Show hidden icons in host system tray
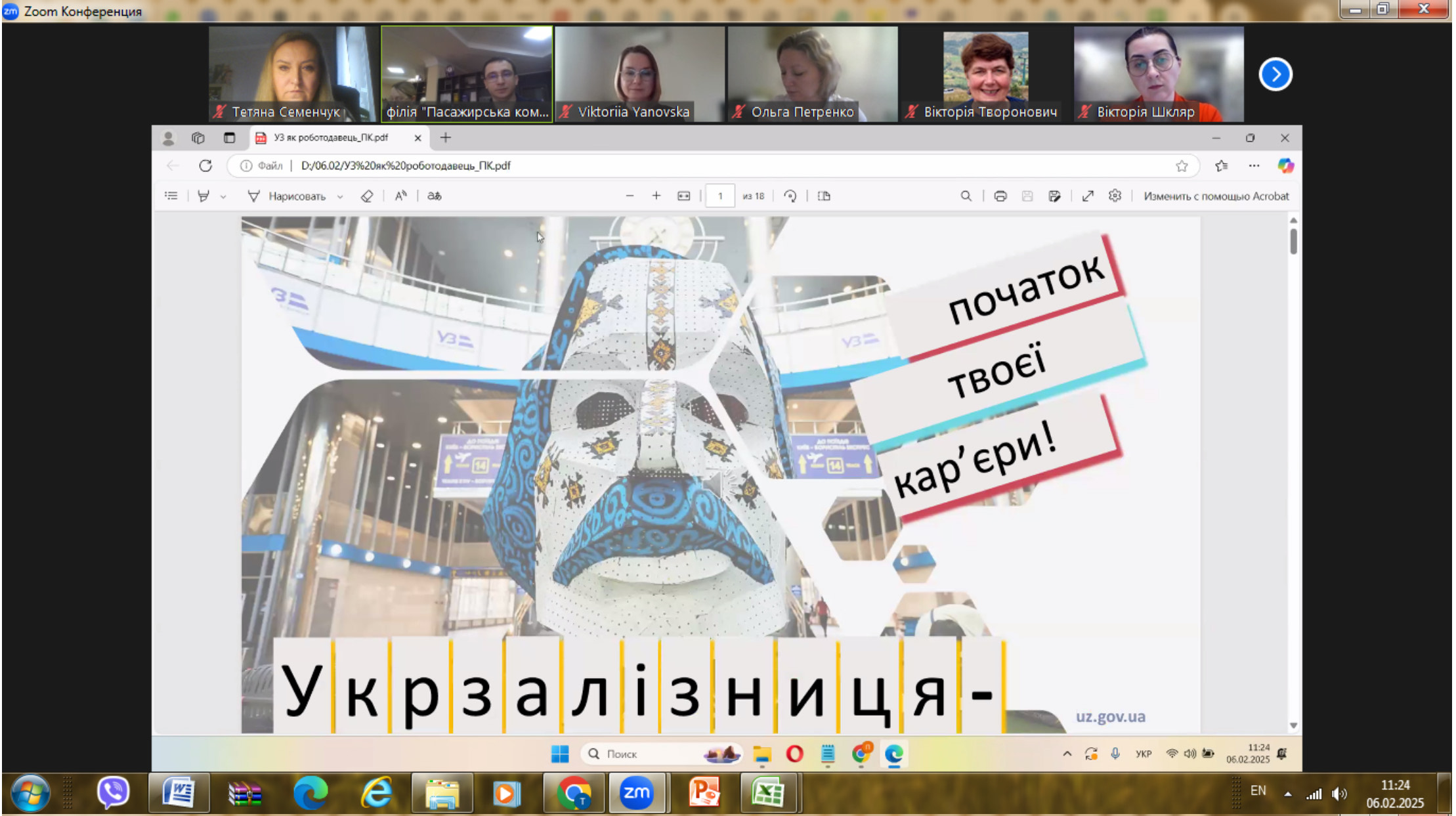 coord(1288,794)
